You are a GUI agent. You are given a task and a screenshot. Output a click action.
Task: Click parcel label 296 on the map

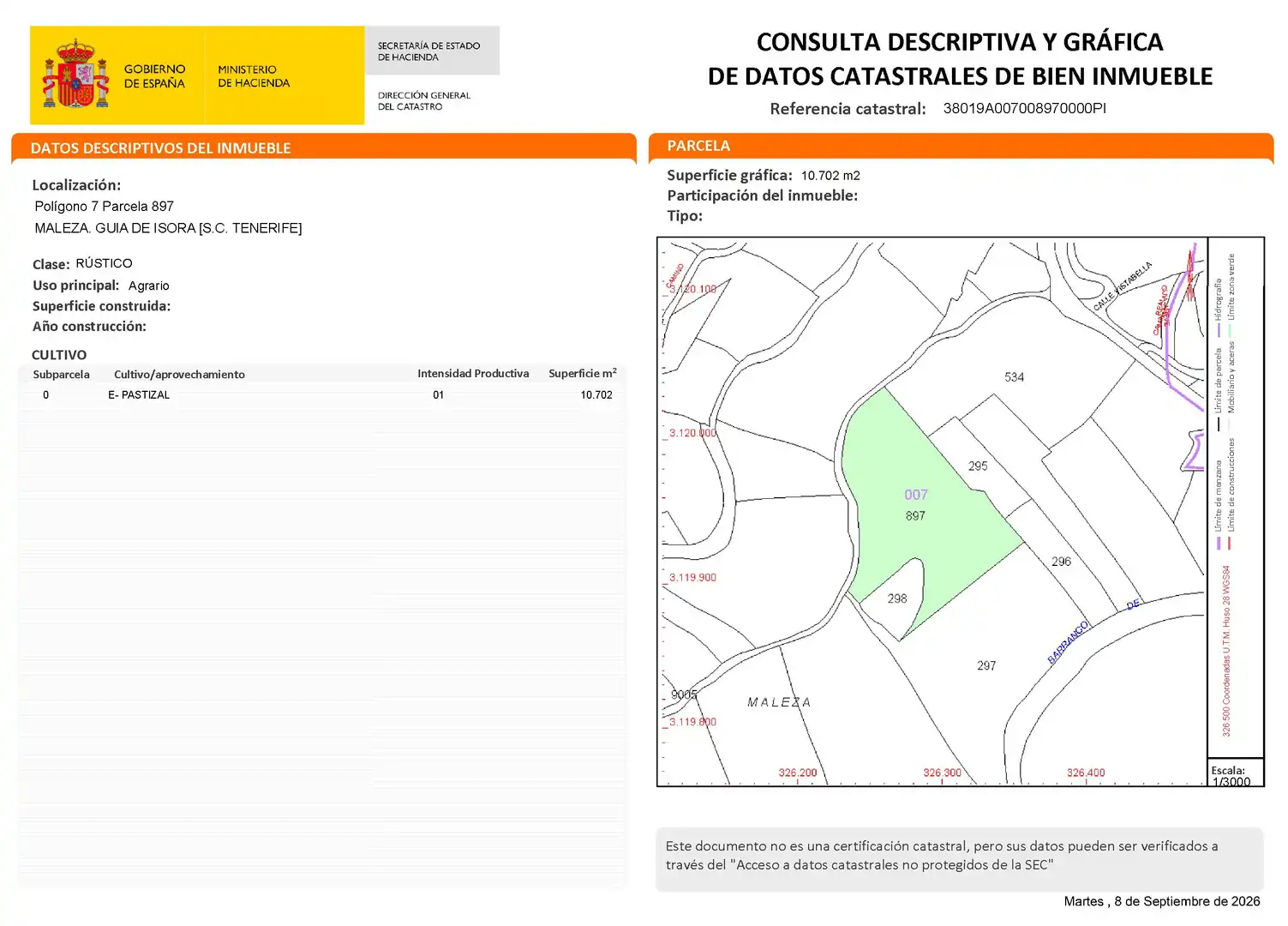pyautogui.click(x=1061, y=562)
